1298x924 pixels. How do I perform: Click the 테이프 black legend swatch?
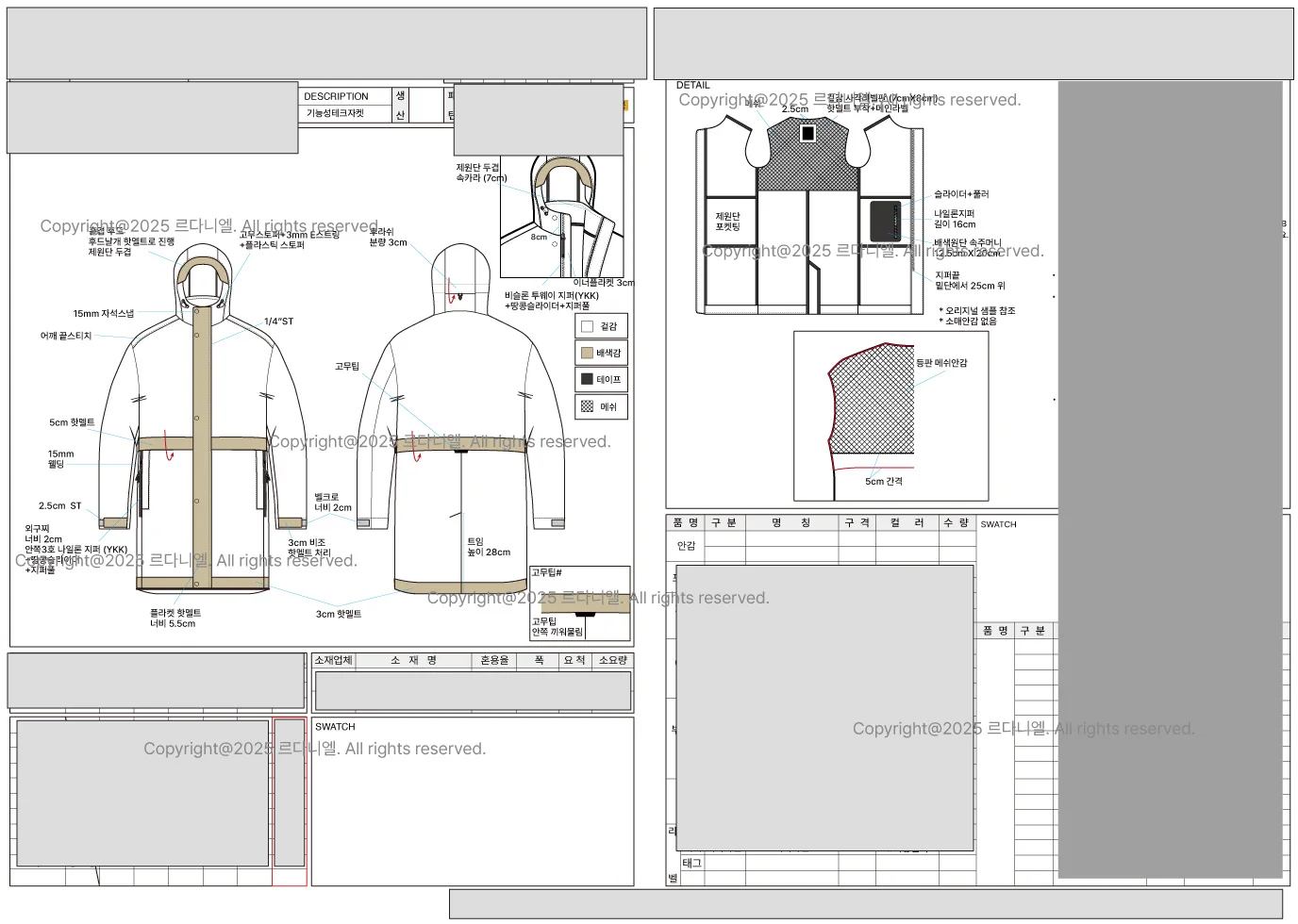coord(587,379)
